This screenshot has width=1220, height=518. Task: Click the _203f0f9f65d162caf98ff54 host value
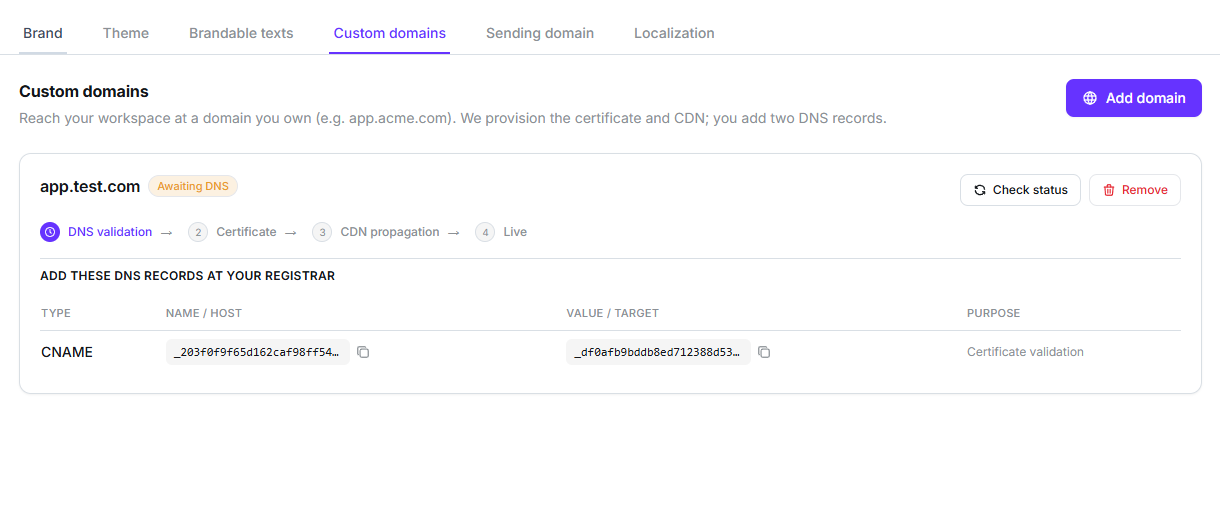(258, 352)
